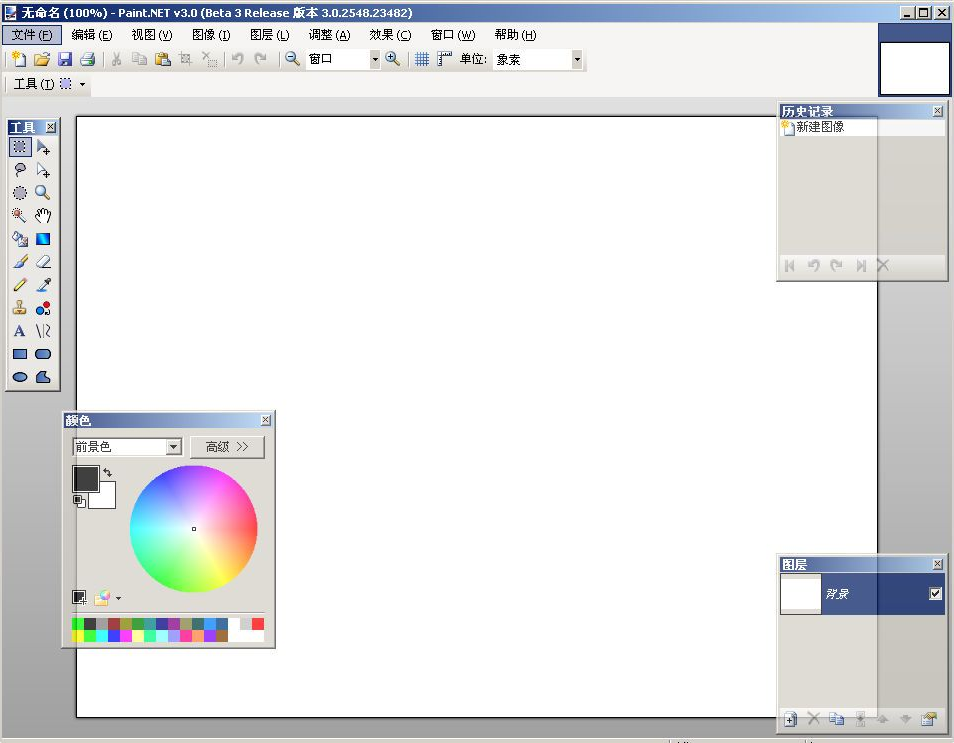Swap foreground and background colors

coord(108,472)
